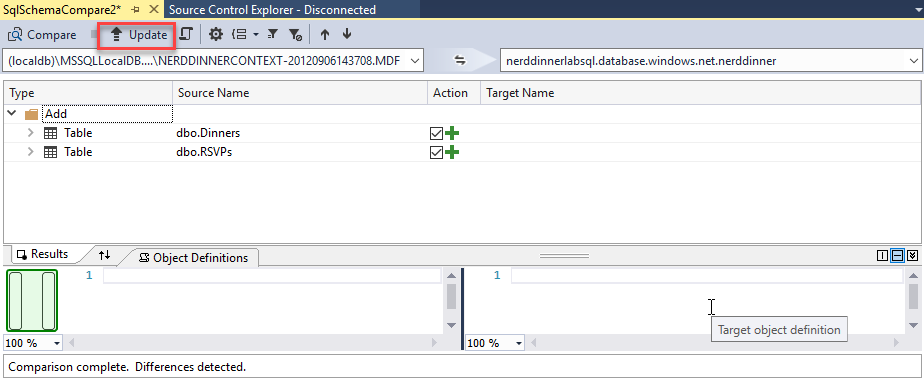Switch to the Results tab

click(43, 254)
